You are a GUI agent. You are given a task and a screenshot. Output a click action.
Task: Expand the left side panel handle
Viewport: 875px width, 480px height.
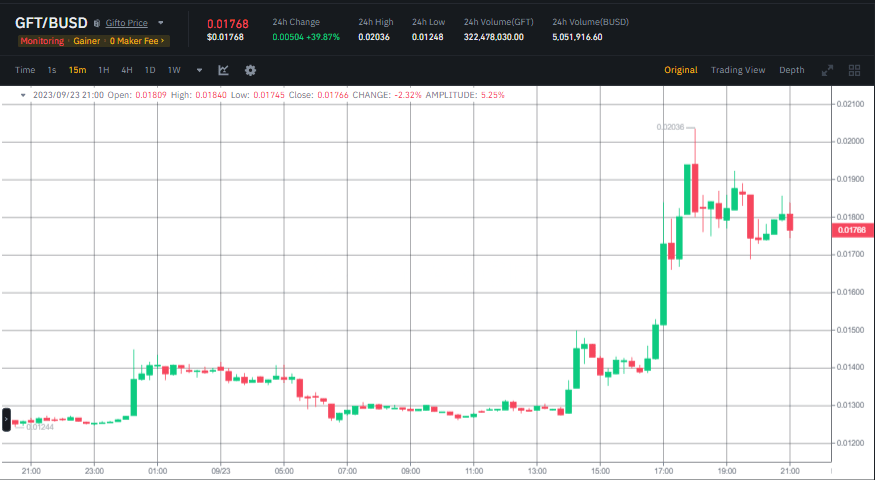click(6, 420)
